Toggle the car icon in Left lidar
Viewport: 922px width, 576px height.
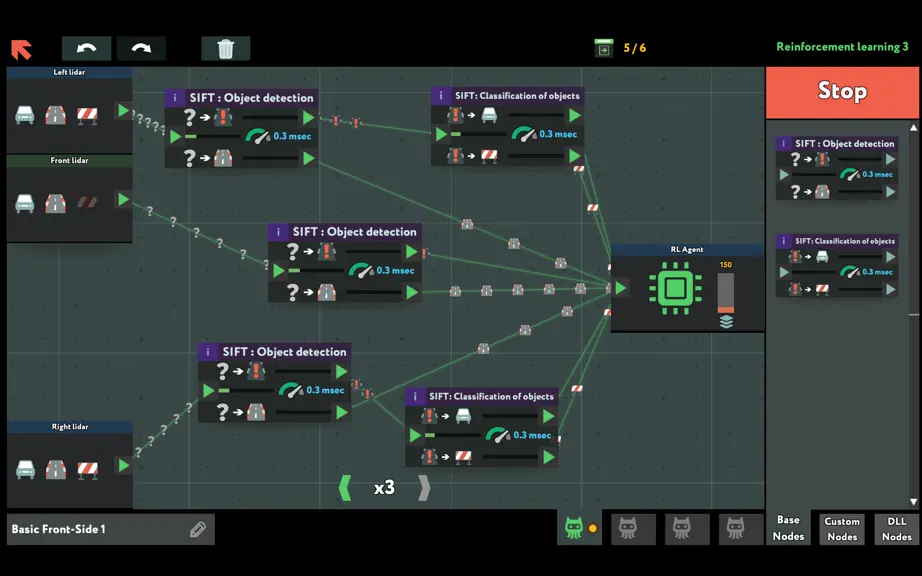[25, 115]
